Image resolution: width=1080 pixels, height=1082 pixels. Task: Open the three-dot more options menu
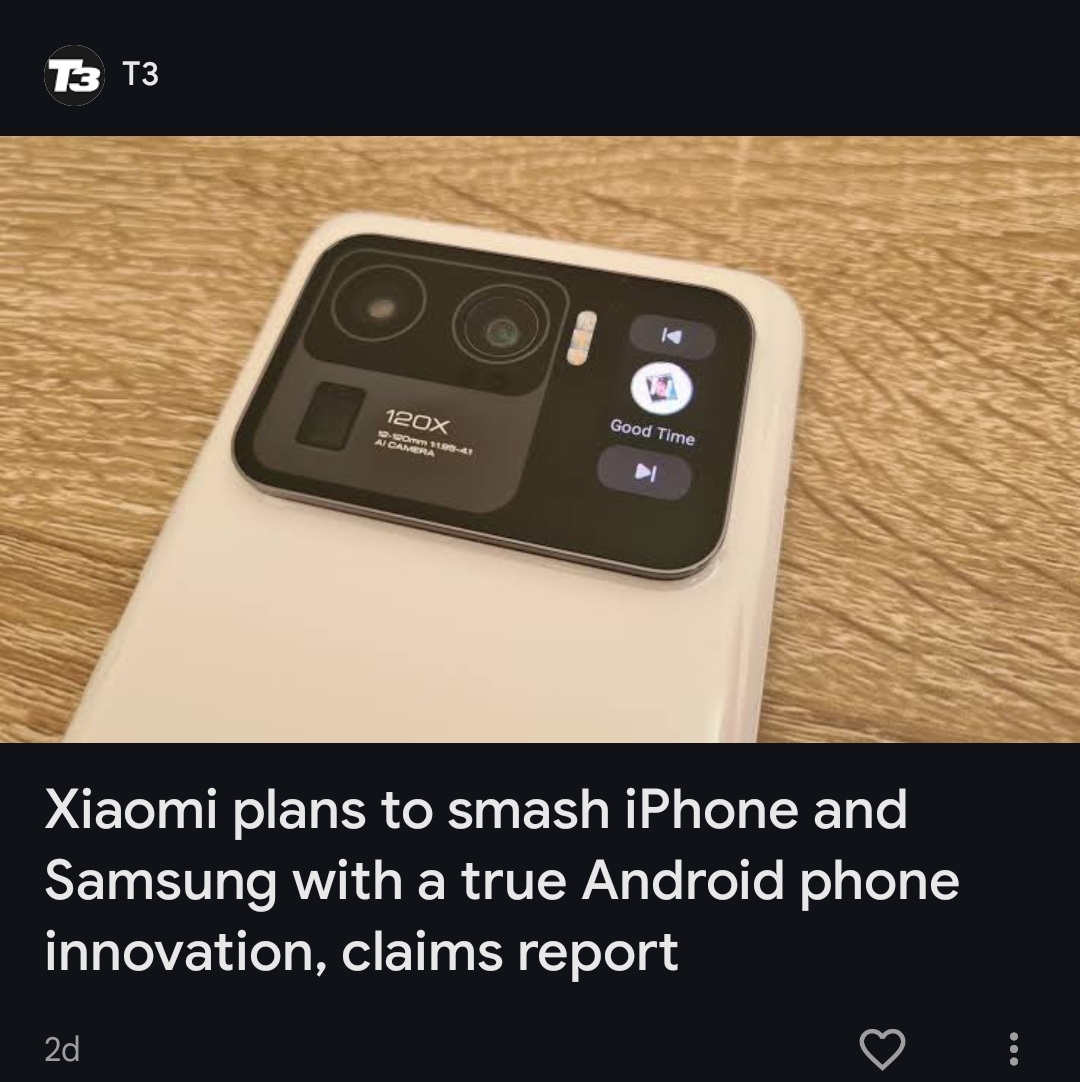(1013, 1048)
